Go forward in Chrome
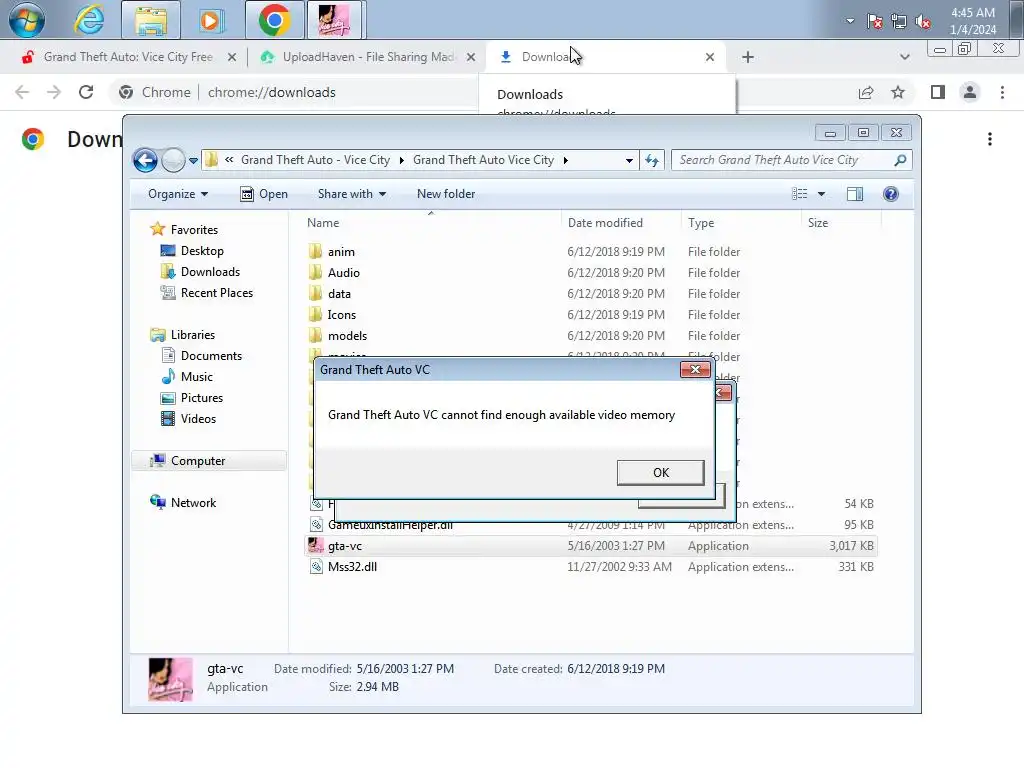The width and height of the screenshot is (1024, 768). click(x=54, y=92)
